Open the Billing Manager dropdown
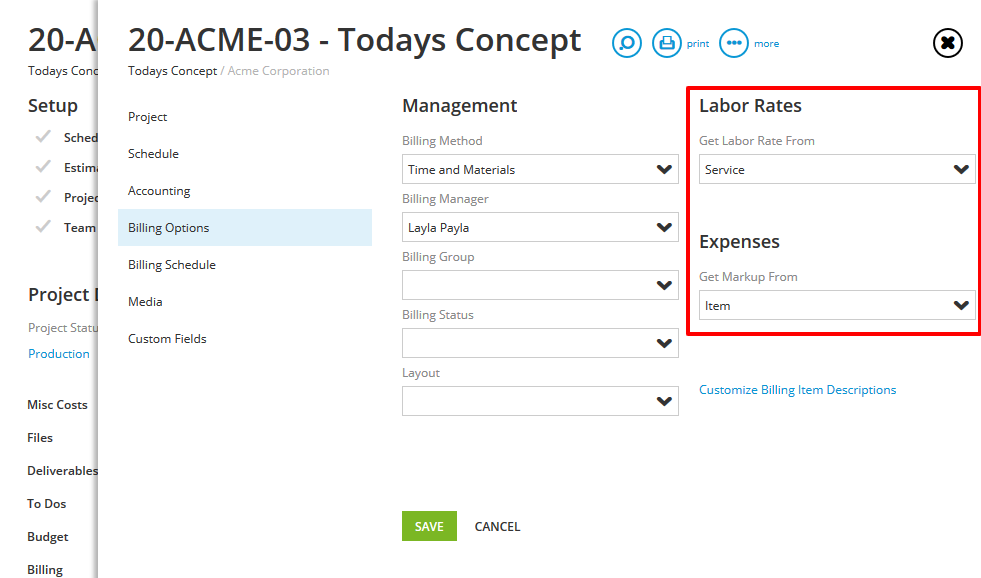 (540, 228)
